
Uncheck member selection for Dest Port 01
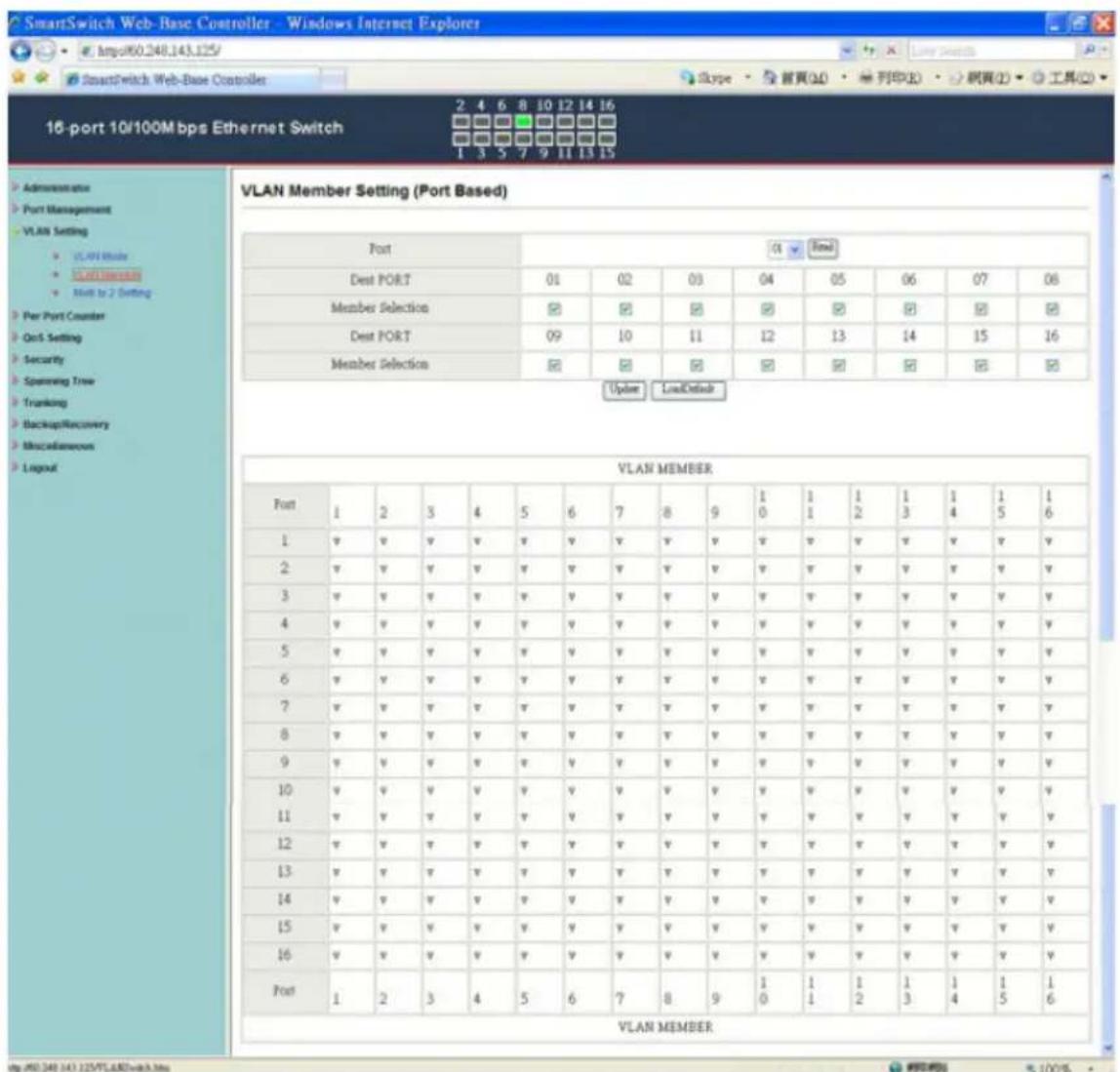pyautogui.click(x=553, y=309)
